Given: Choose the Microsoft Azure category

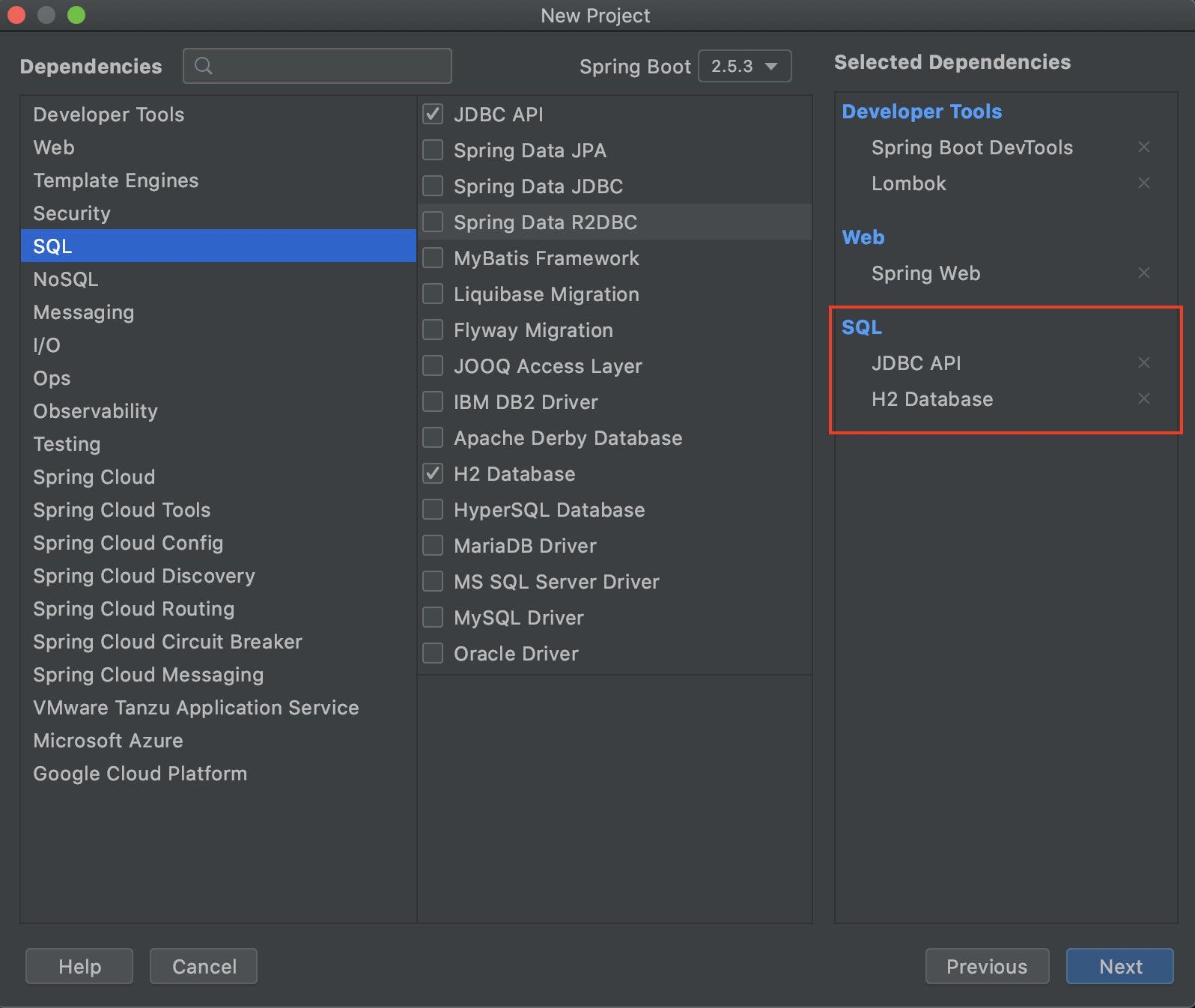Looking at the screenshot, I should 218,740.
